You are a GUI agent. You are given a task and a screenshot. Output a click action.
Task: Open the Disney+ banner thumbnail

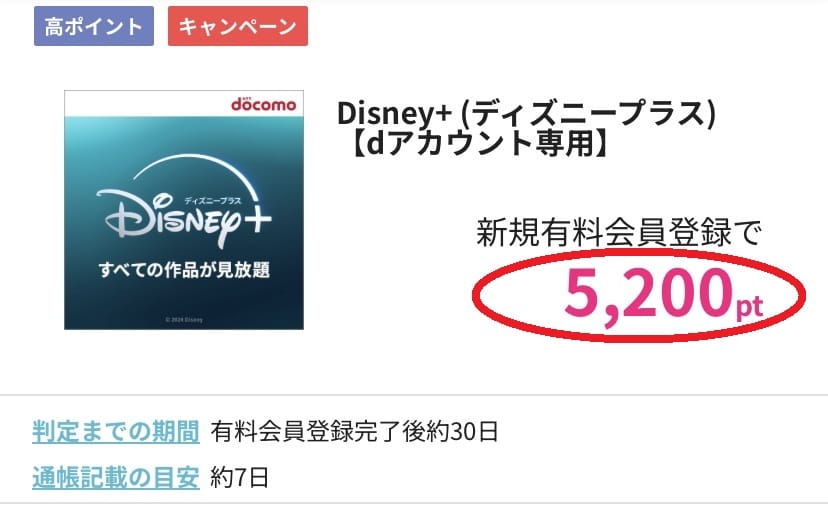(x=184, y=210)
